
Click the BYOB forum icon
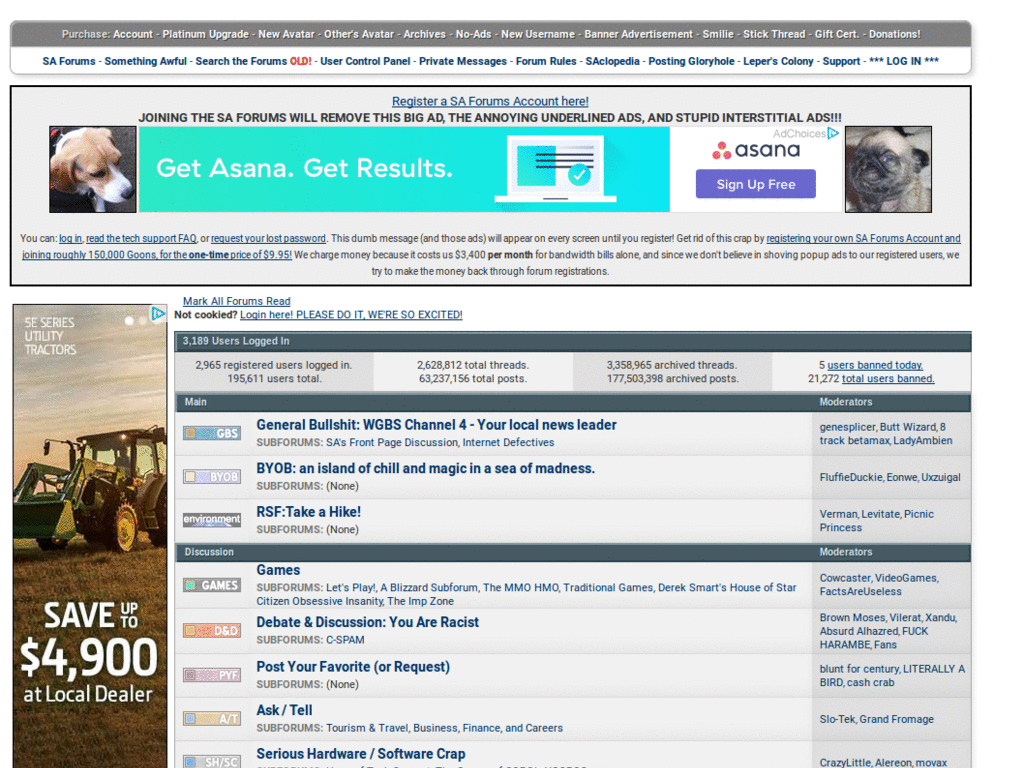click(212, 477)
